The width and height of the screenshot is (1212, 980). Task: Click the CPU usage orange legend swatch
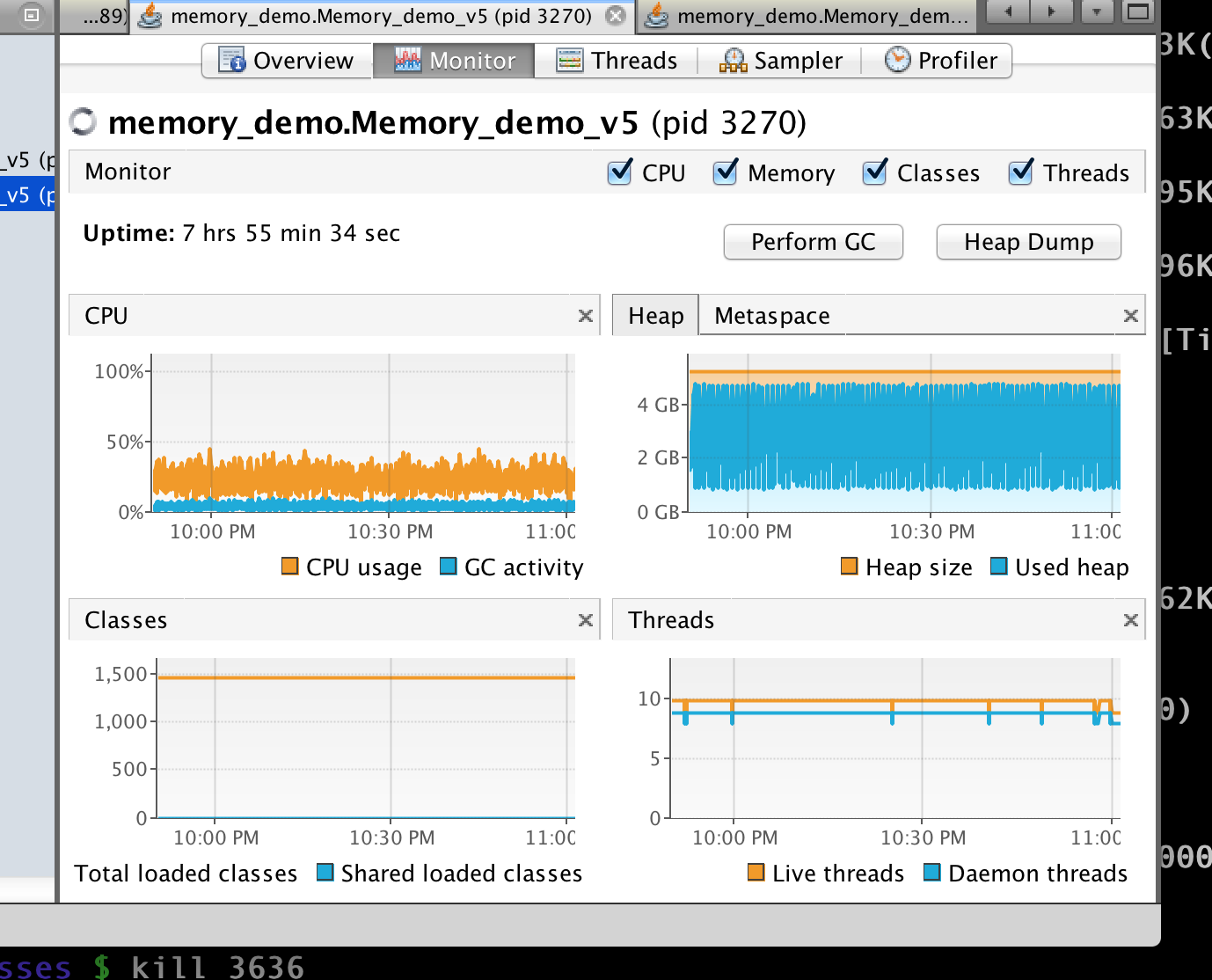(x=290, y=566)
